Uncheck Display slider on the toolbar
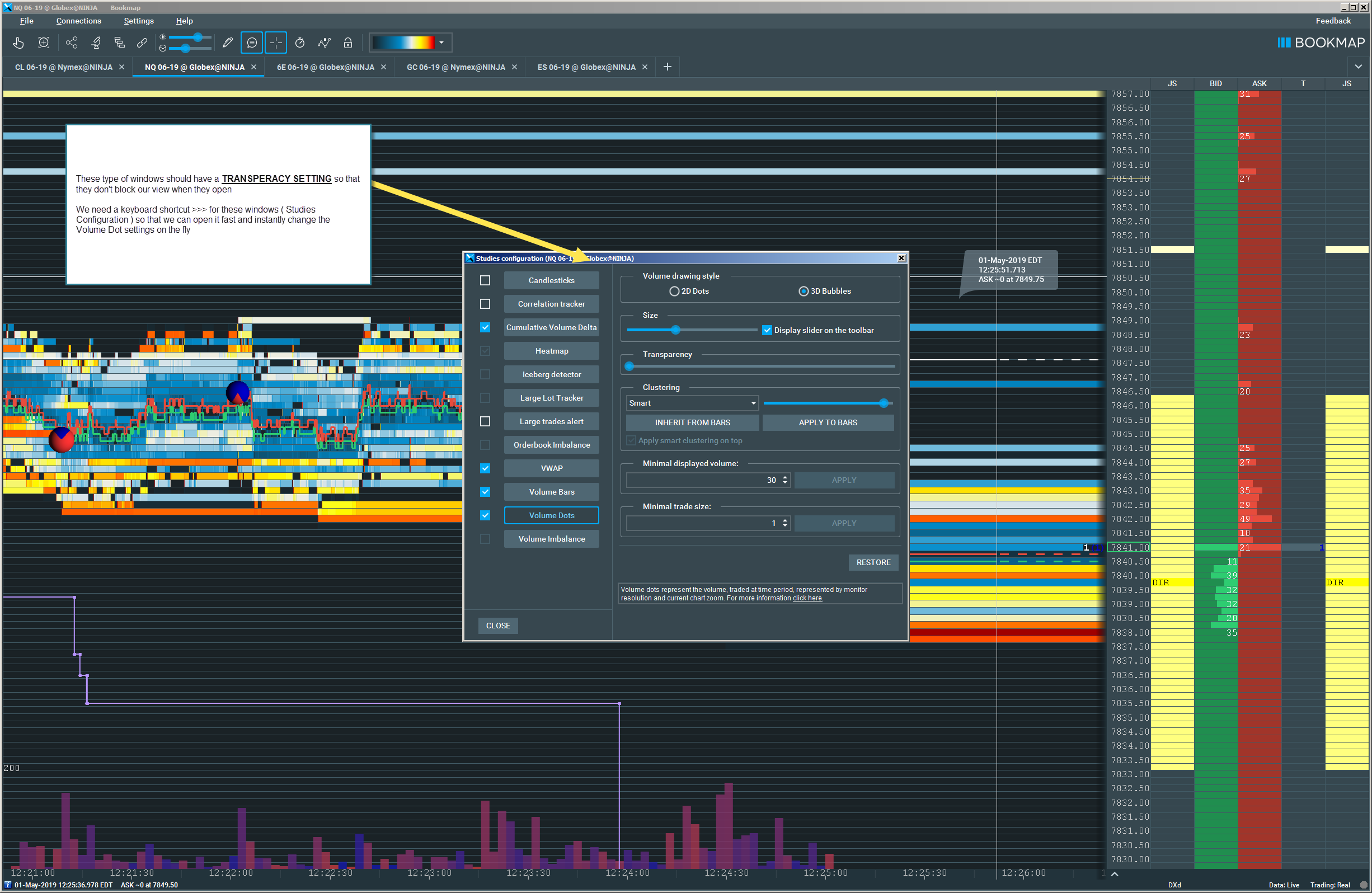The width and height of the screenshot is (1372, 893). (x=767, y=330)
